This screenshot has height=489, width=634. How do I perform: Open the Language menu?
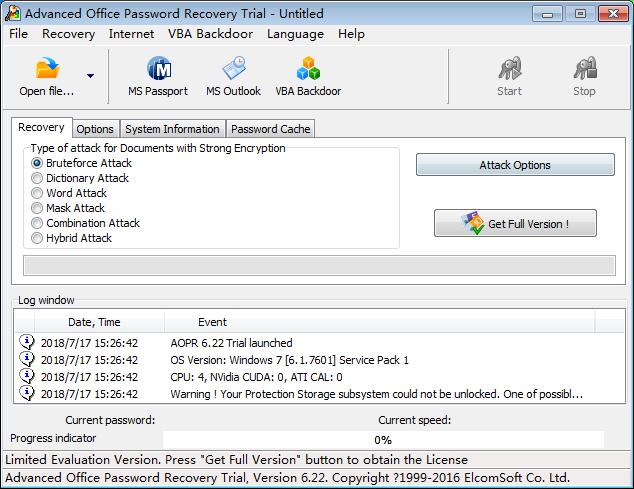click(x=295, y=34)
